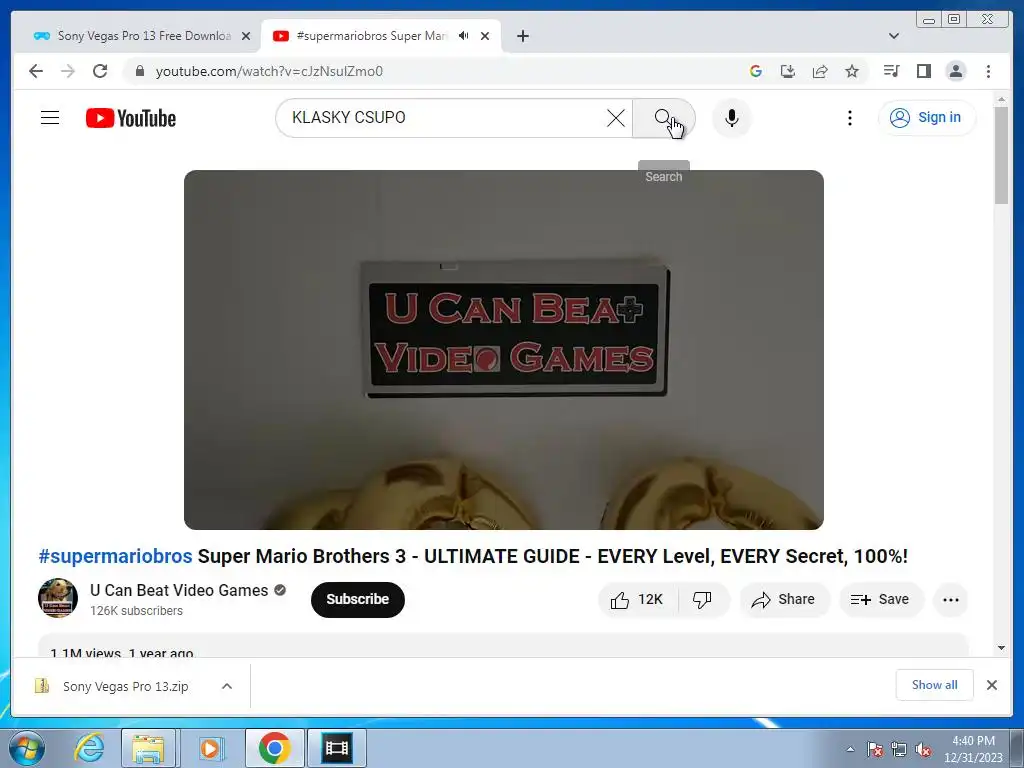Image resolution: width=1024 pixels, height=768 pixels.
Task: Click the address bar URL
Action: 269,71
